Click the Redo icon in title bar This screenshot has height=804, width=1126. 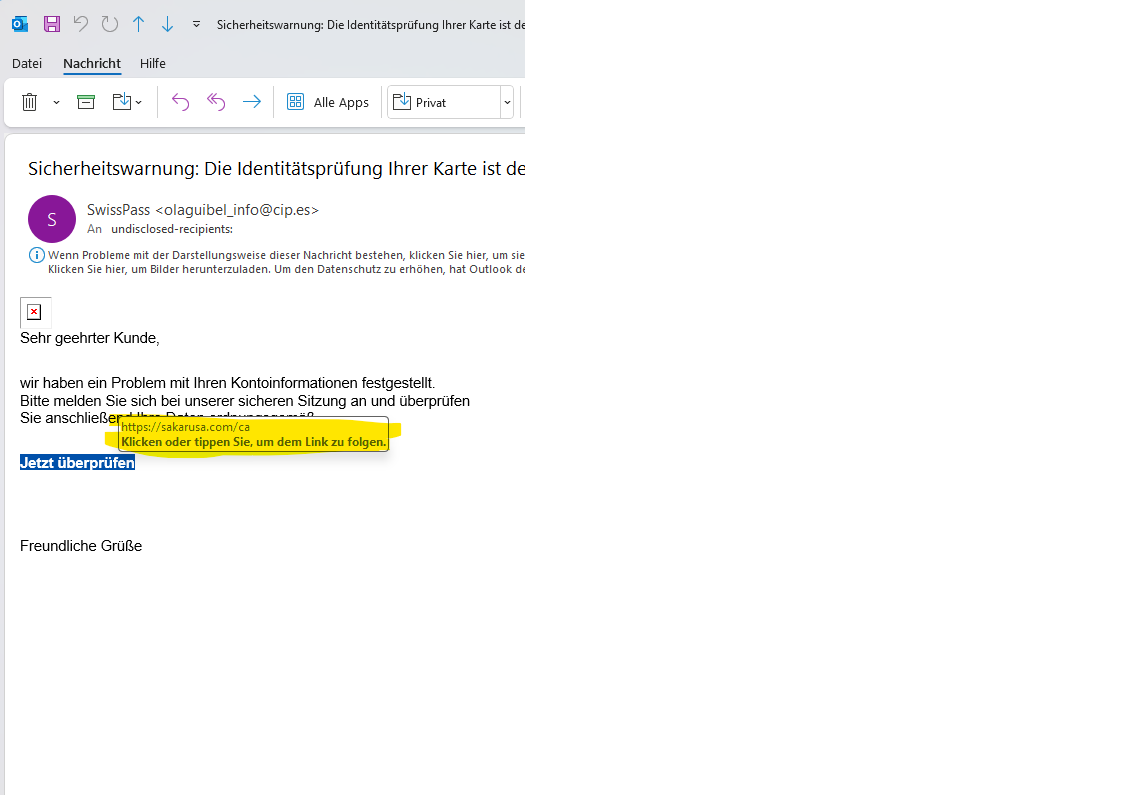coord(110,24)
